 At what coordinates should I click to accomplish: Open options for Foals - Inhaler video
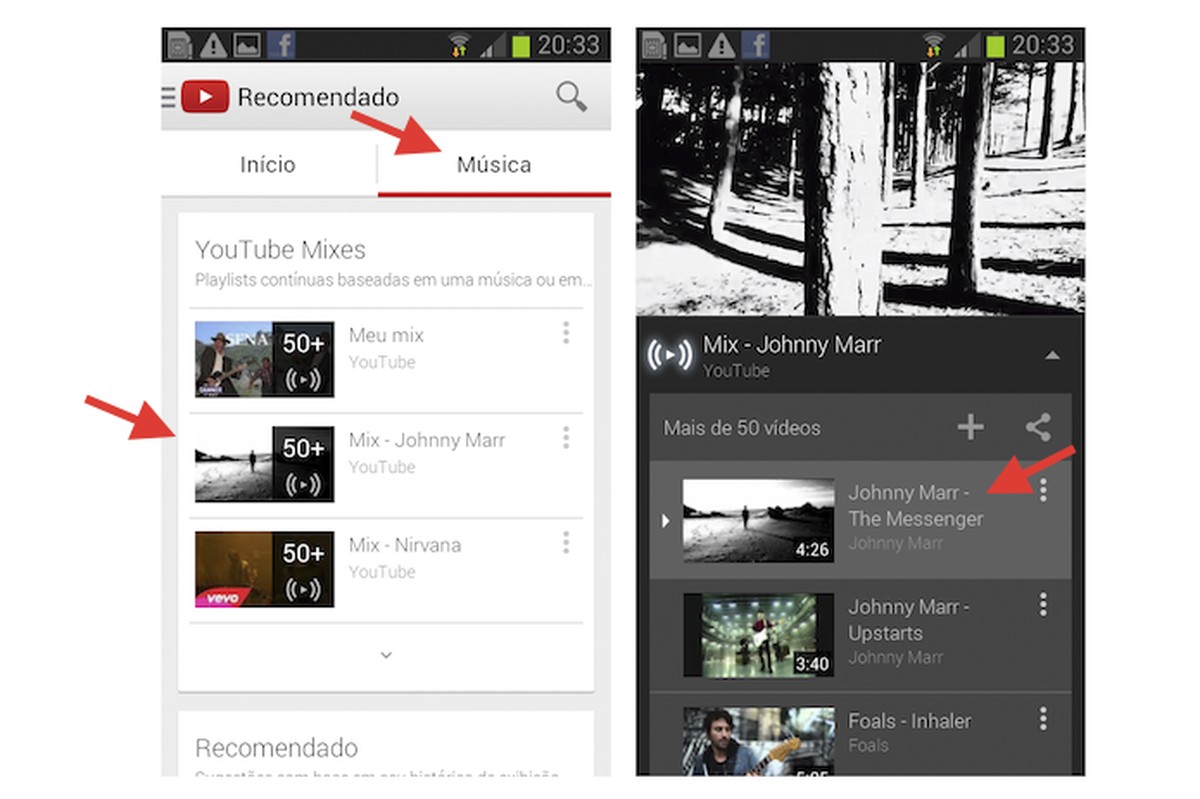coord(1043,720)
